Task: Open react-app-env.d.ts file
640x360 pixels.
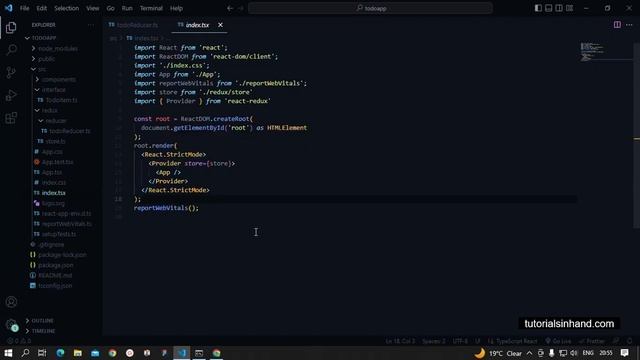Action: pos(66,213)
